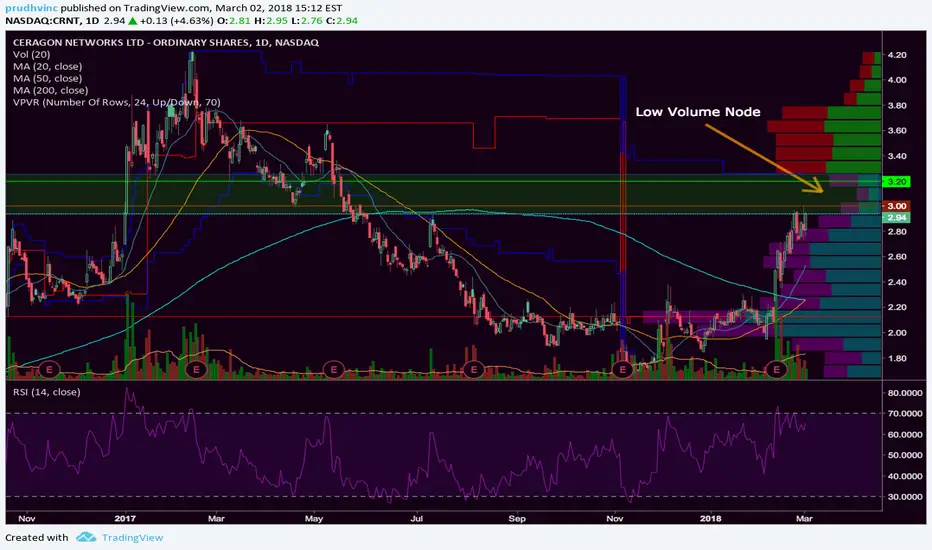The height and width of the screenshot is (550, 932).
Task: Click the 2.60 price axis value
Action: 897,257
